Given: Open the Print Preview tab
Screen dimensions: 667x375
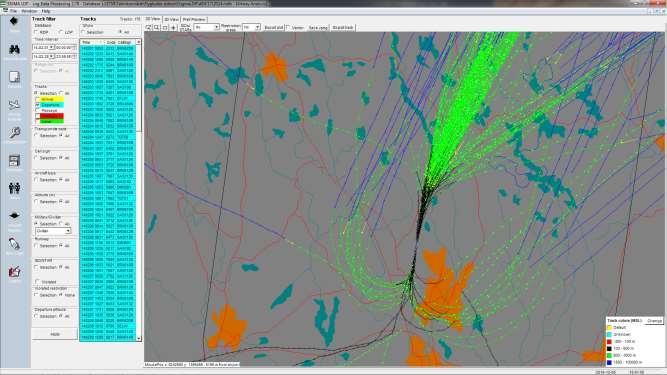Looking at the screenshot, I should point(194,20).
